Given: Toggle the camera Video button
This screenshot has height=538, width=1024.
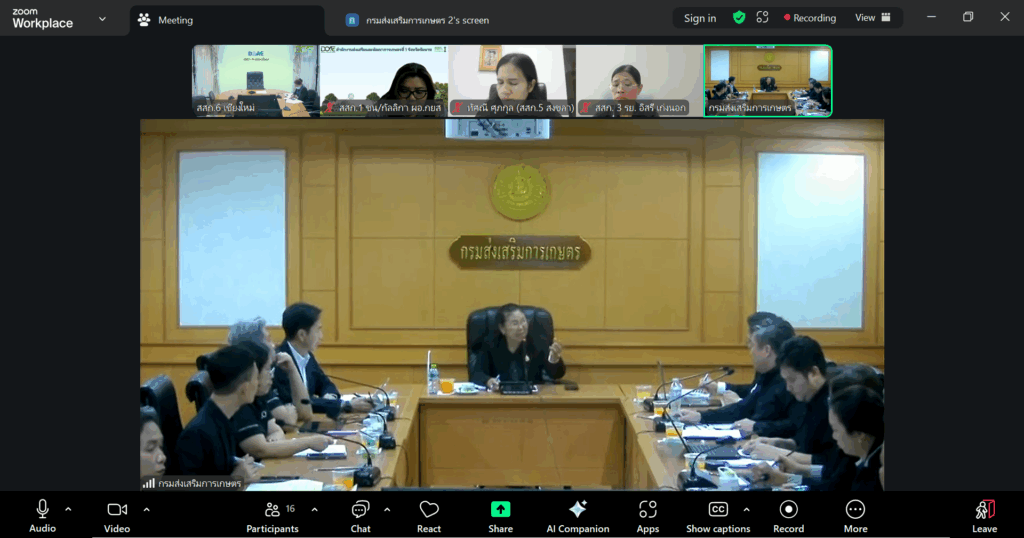Looking at the screenshot, I should coord(117,515).
